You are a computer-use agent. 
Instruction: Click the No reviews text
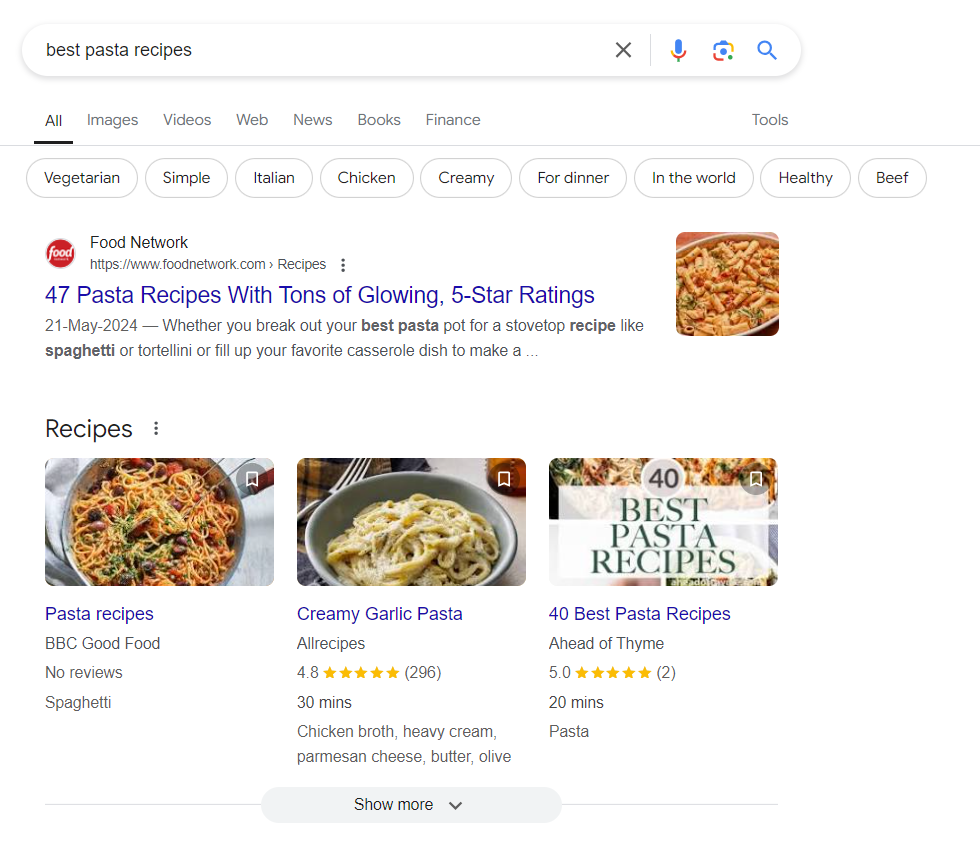click(84, 673)
